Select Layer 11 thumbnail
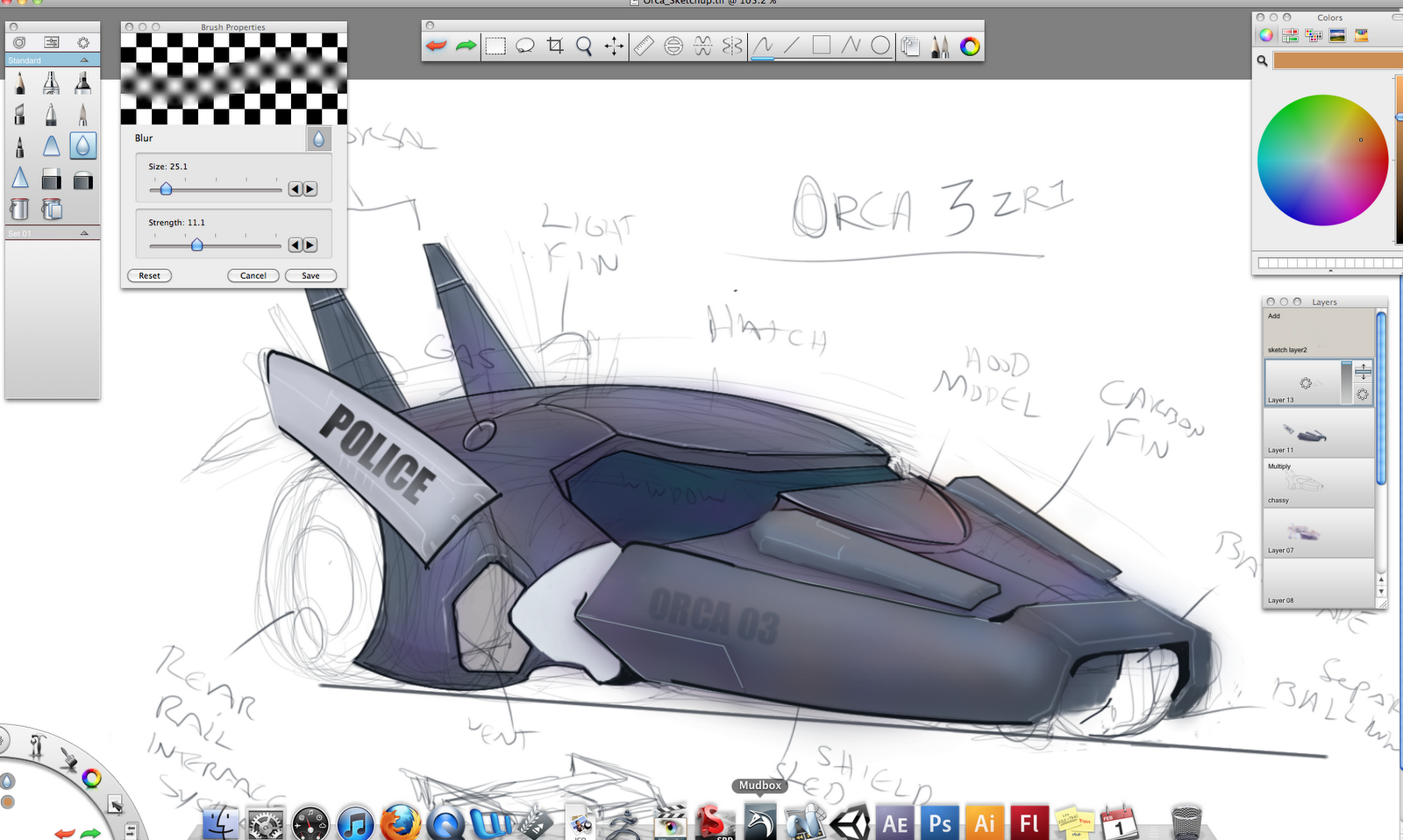 tap(1307, 432)
